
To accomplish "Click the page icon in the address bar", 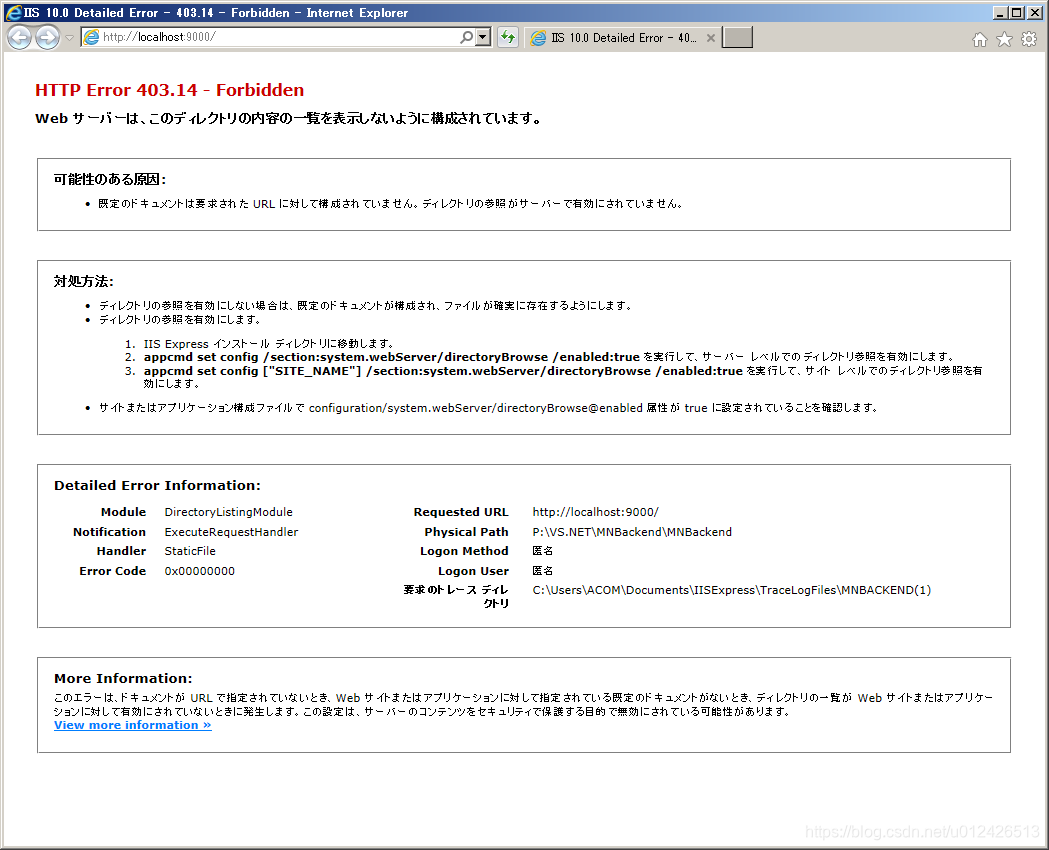I will pyautogui.click(x=92, y=37).
